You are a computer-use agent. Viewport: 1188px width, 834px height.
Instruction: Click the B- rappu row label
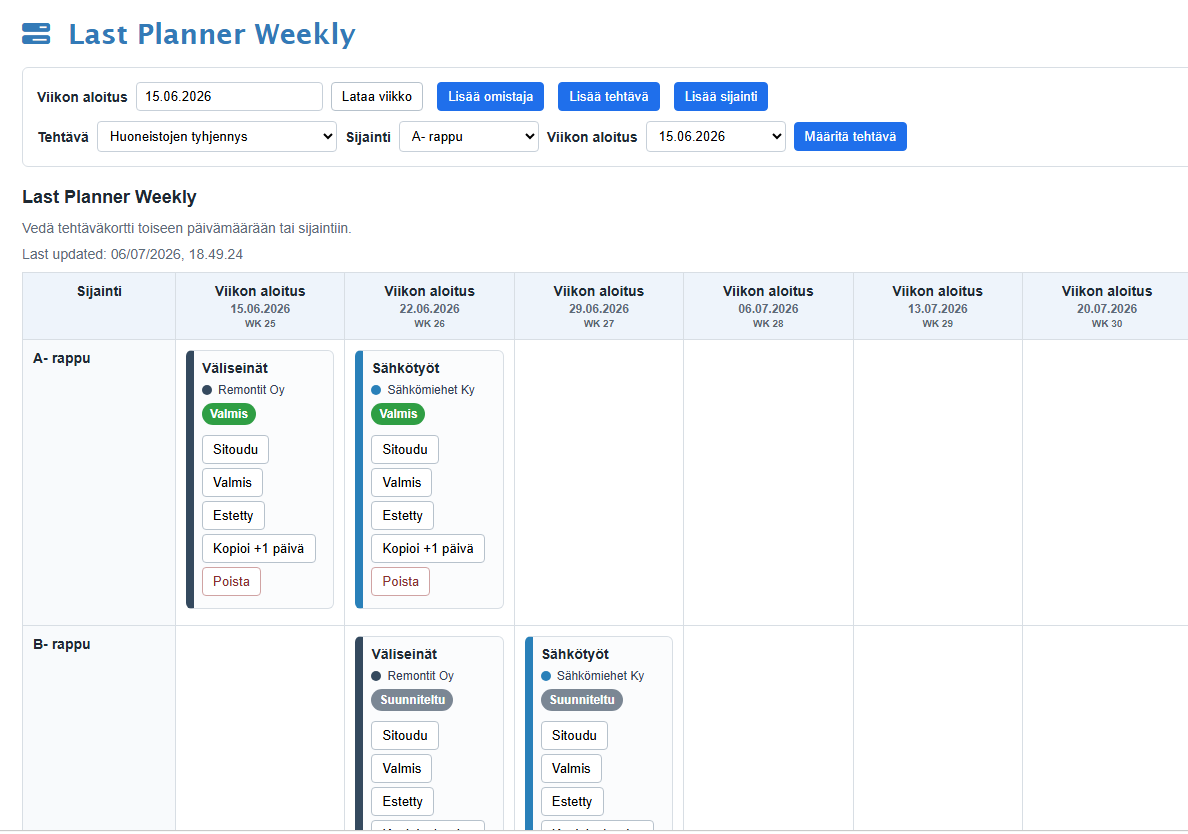coord(61,644)
